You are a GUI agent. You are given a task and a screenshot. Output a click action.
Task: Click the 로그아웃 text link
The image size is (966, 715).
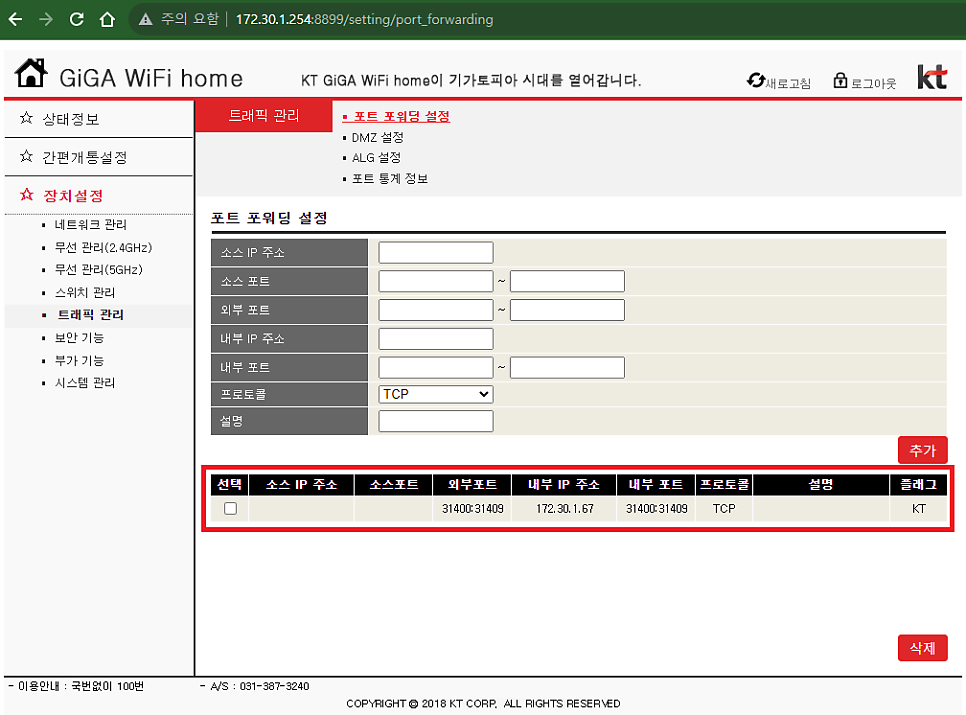874,83
